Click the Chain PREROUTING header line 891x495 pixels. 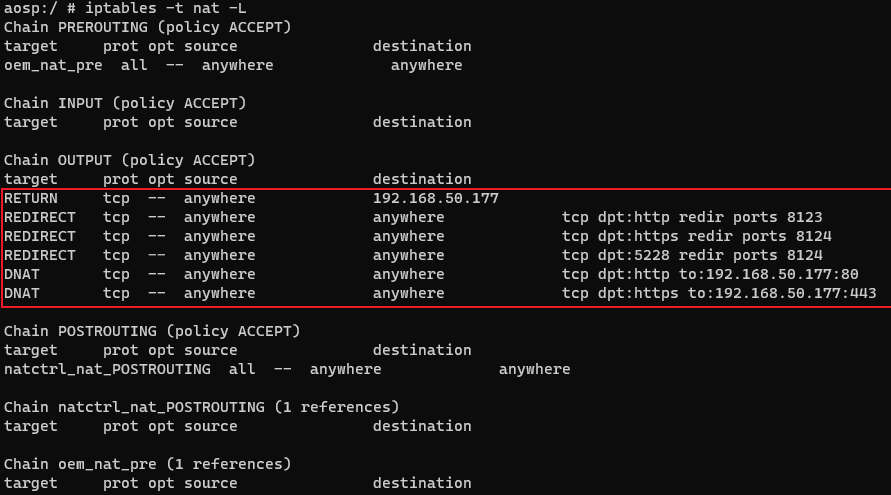(148, 27)
